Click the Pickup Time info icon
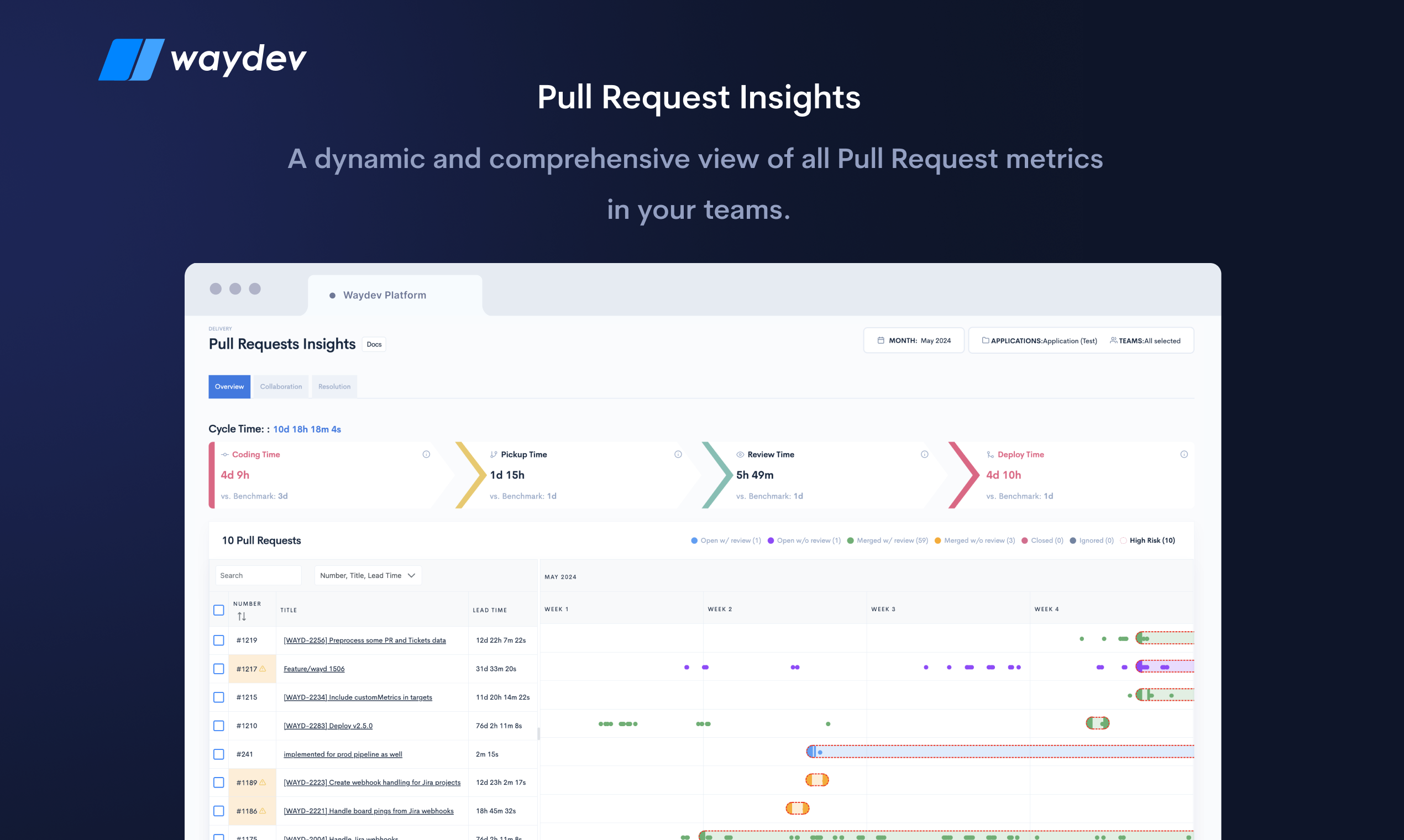 click(678, 454)
